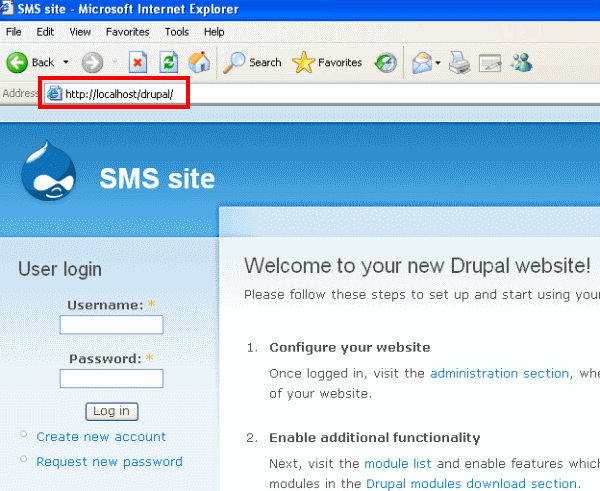Open the Back button history dropdown
The width and height of the screenshot is (600, 491).
(66, 62)
